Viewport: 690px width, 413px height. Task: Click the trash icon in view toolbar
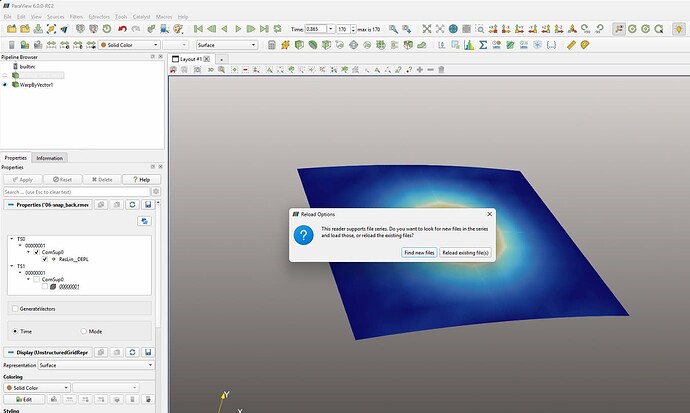[441, 69]
